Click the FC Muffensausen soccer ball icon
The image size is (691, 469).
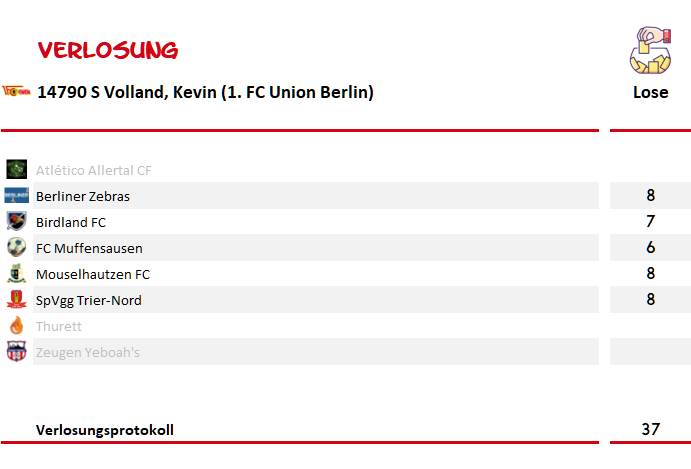point(16,247)
